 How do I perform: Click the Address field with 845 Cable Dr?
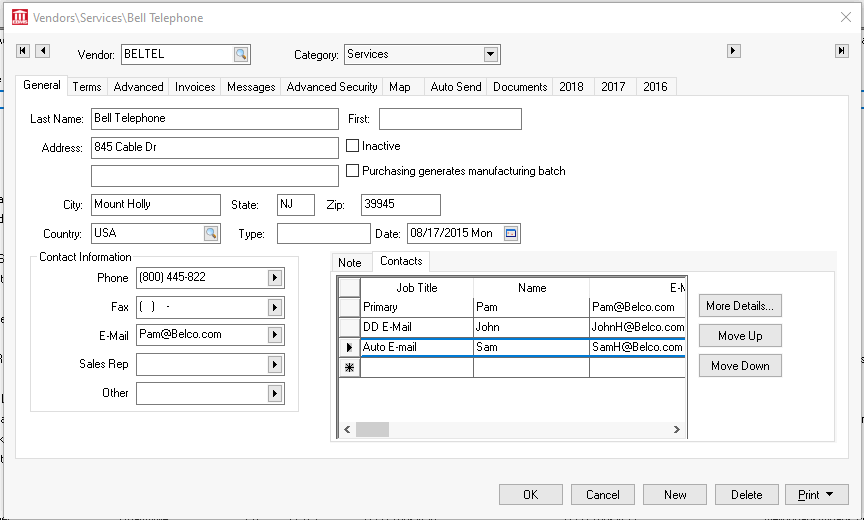215,148
